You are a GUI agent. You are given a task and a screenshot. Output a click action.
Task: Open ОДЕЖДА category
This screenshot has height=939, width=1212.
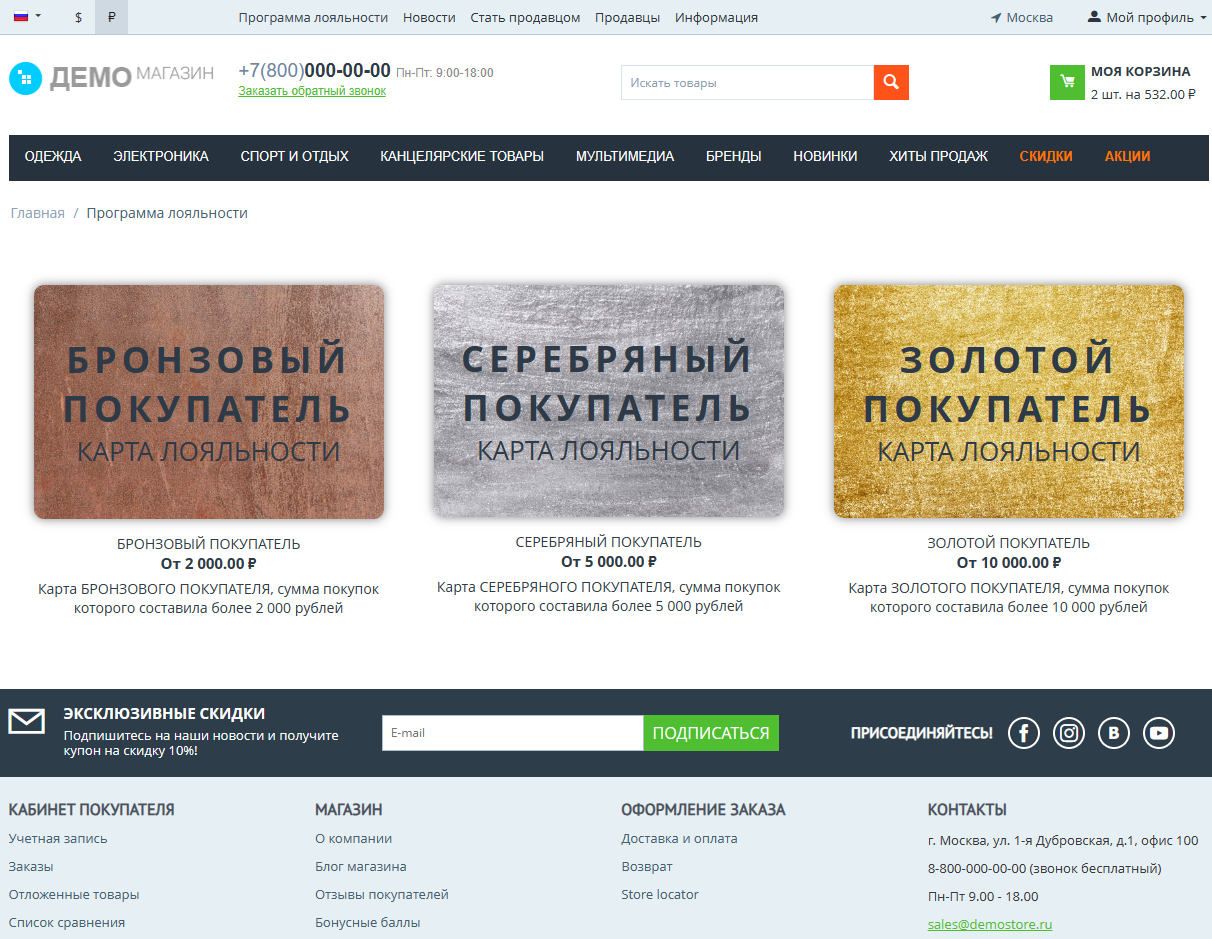(x=53, y=156)
